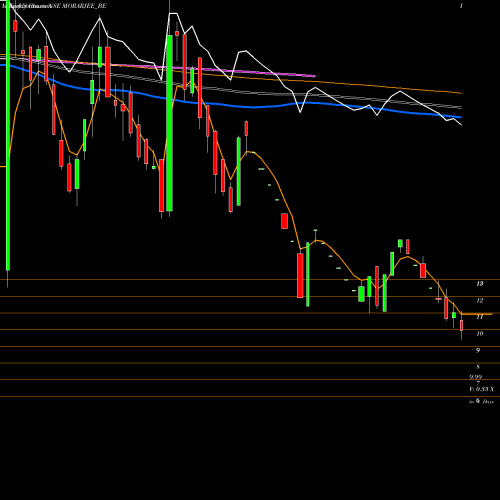Select the price axis label 12
500x500 pixels.
[480, 301]
